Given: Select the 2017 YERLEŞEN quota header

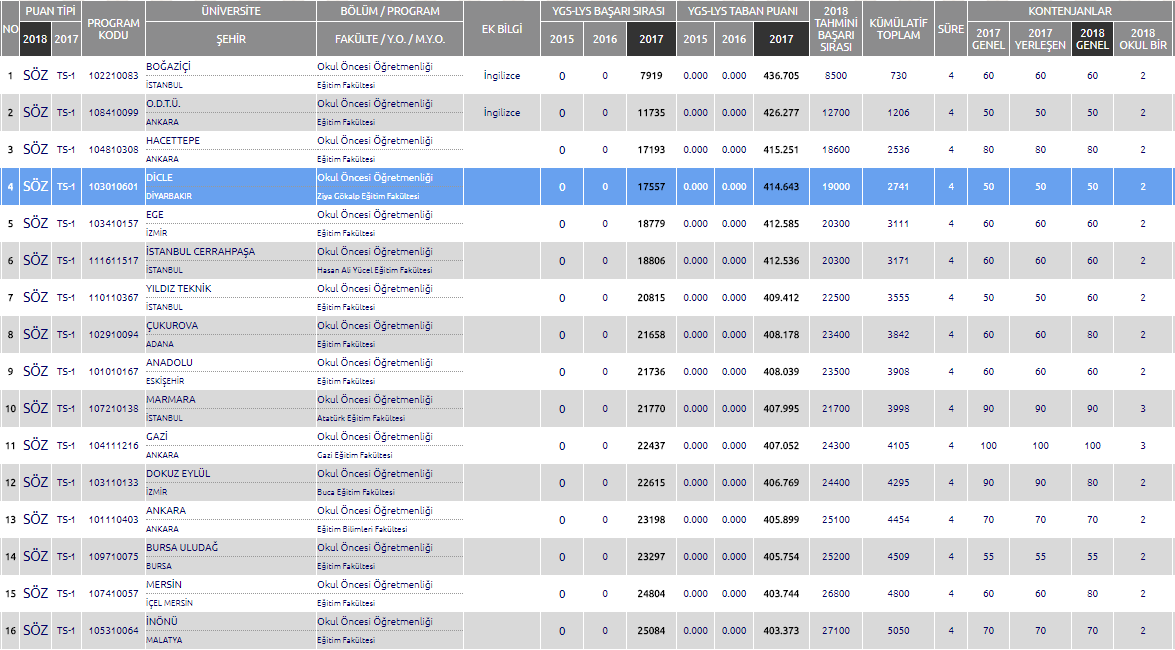Looking at the screenshot, I should coord(1040,39).
